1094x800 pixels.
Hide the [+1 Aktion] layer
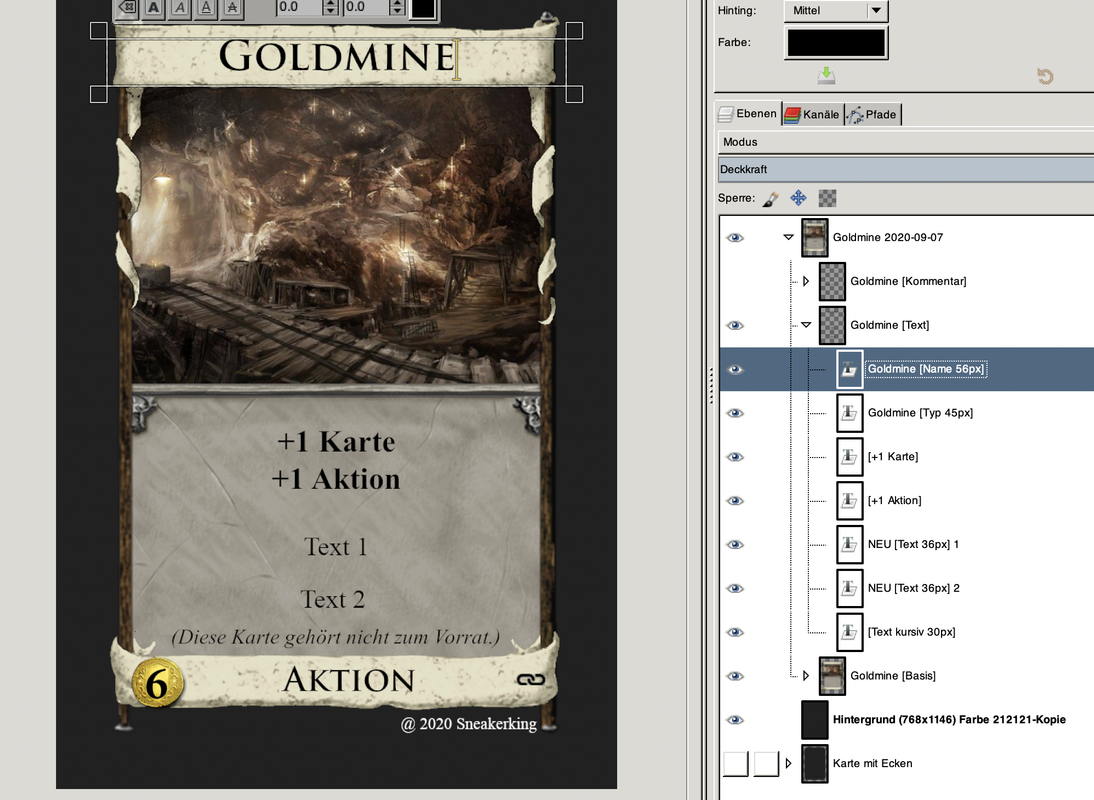click(x=735, y=501)
